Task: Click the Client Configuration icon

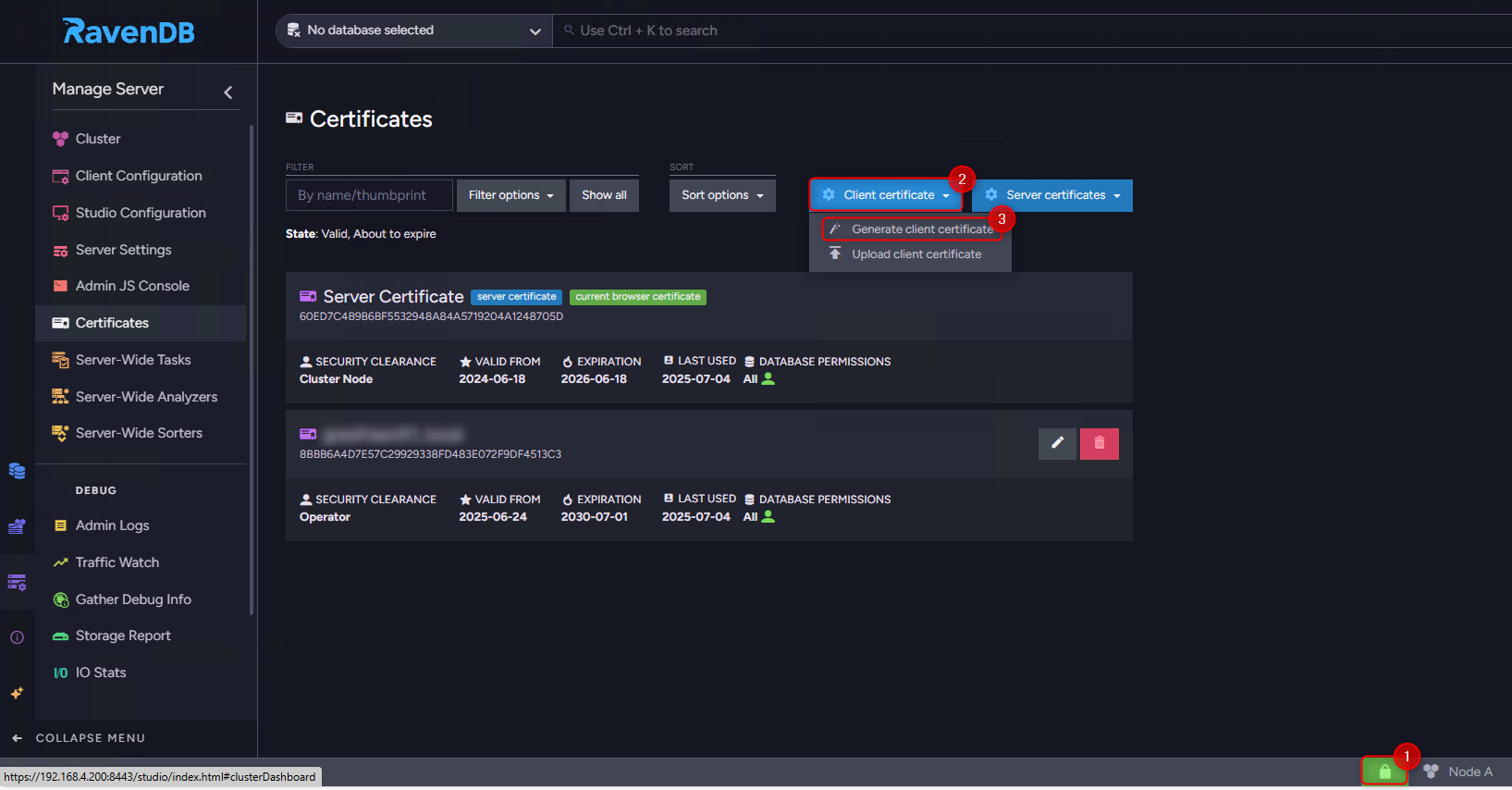Action: [x=60, y=176]
